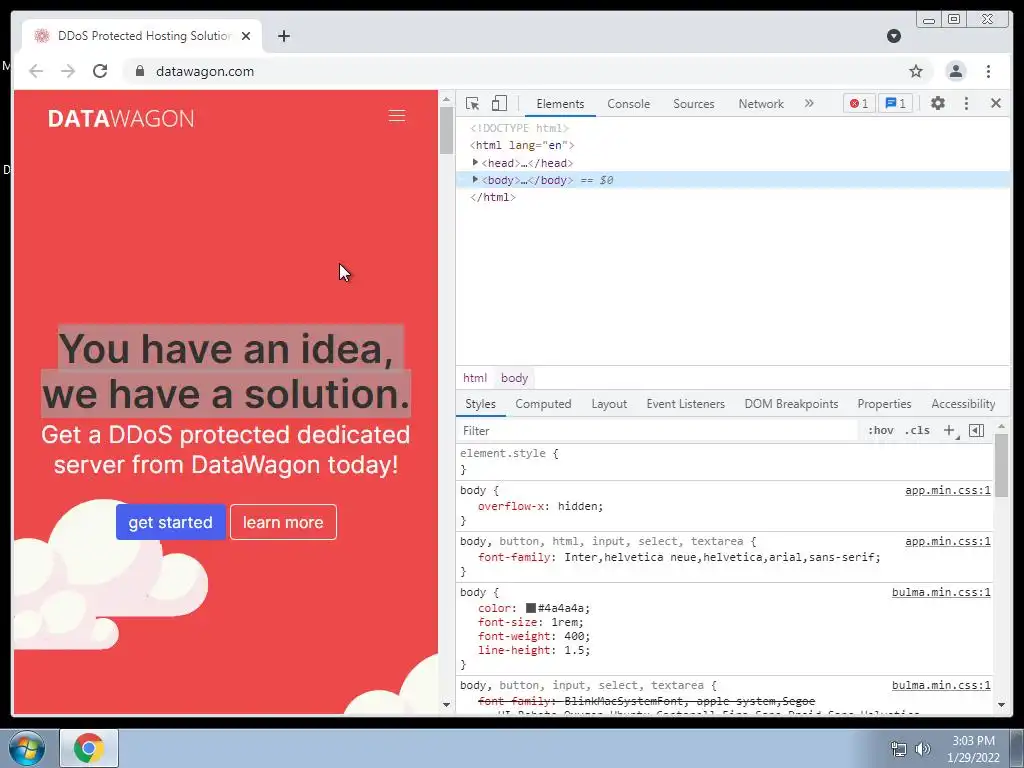
Task: Open the Layout pane tab
Action: (x=609, y=404)
